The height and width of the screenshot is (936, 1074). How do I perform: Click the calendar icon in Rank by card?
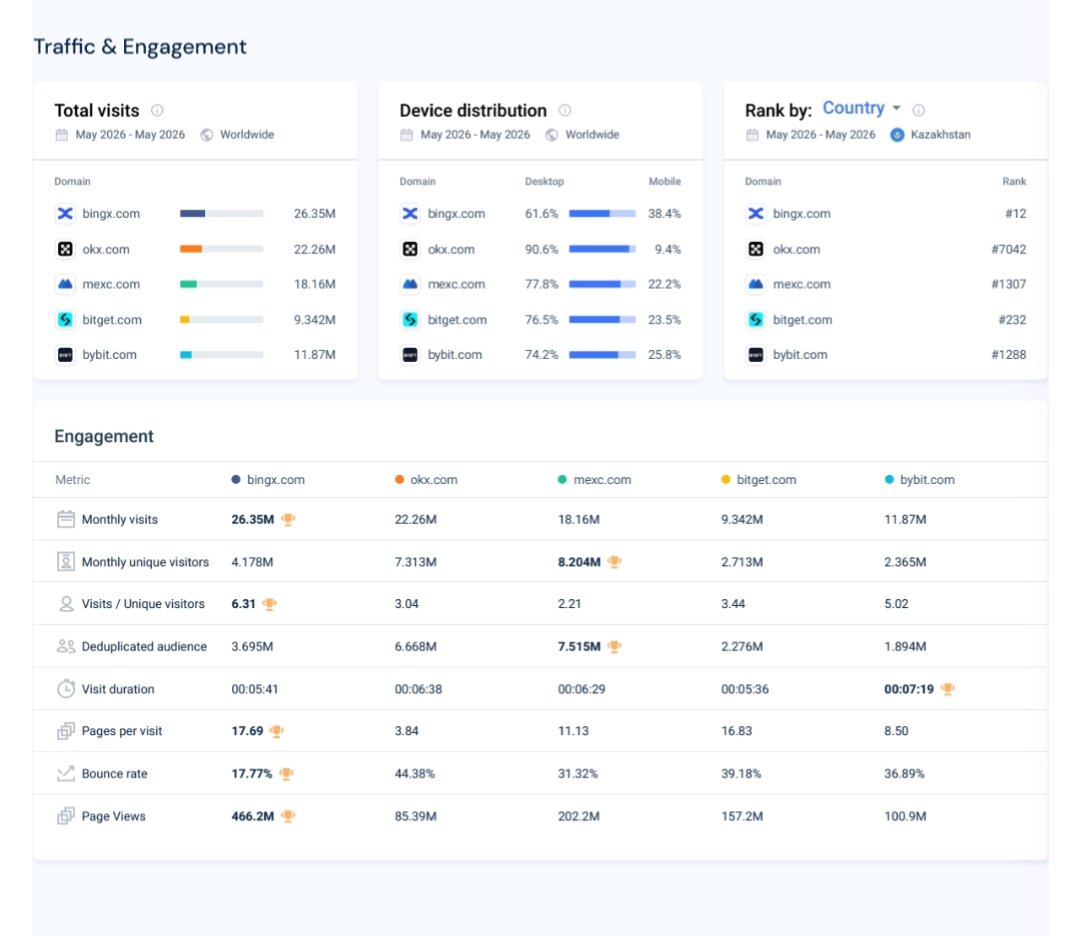coord(752,135)
